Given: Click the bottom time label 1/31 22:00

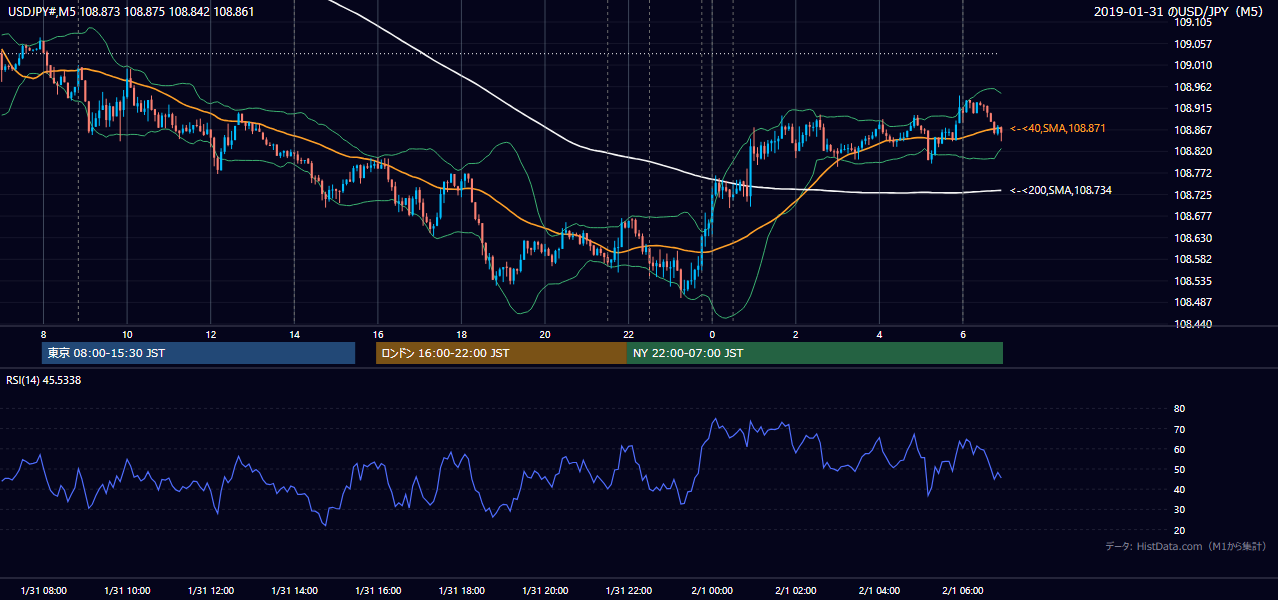Looking at the screenshot, I should 628,590.
